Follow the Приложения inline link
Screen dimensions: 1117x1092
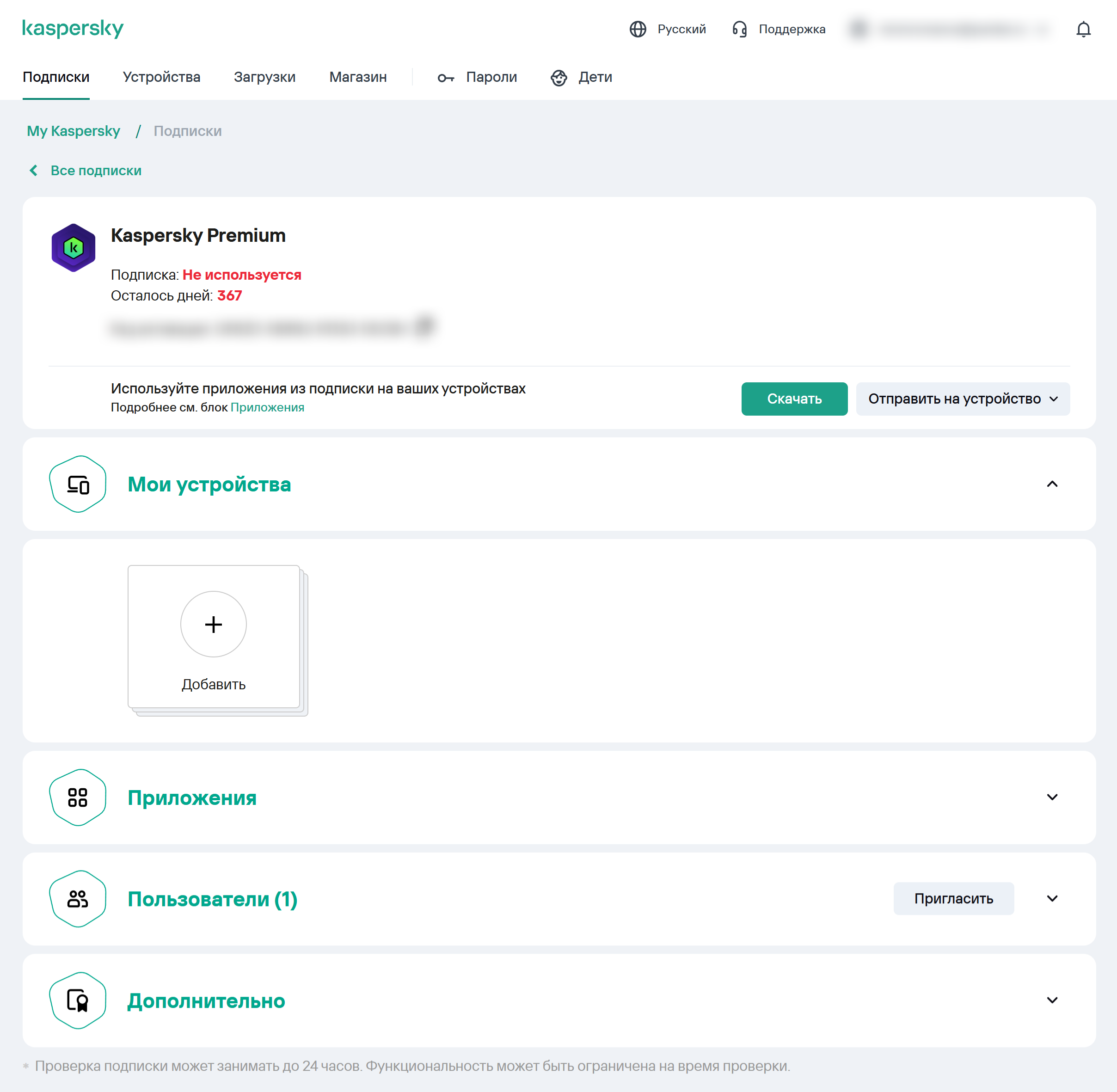click(267, 407)
